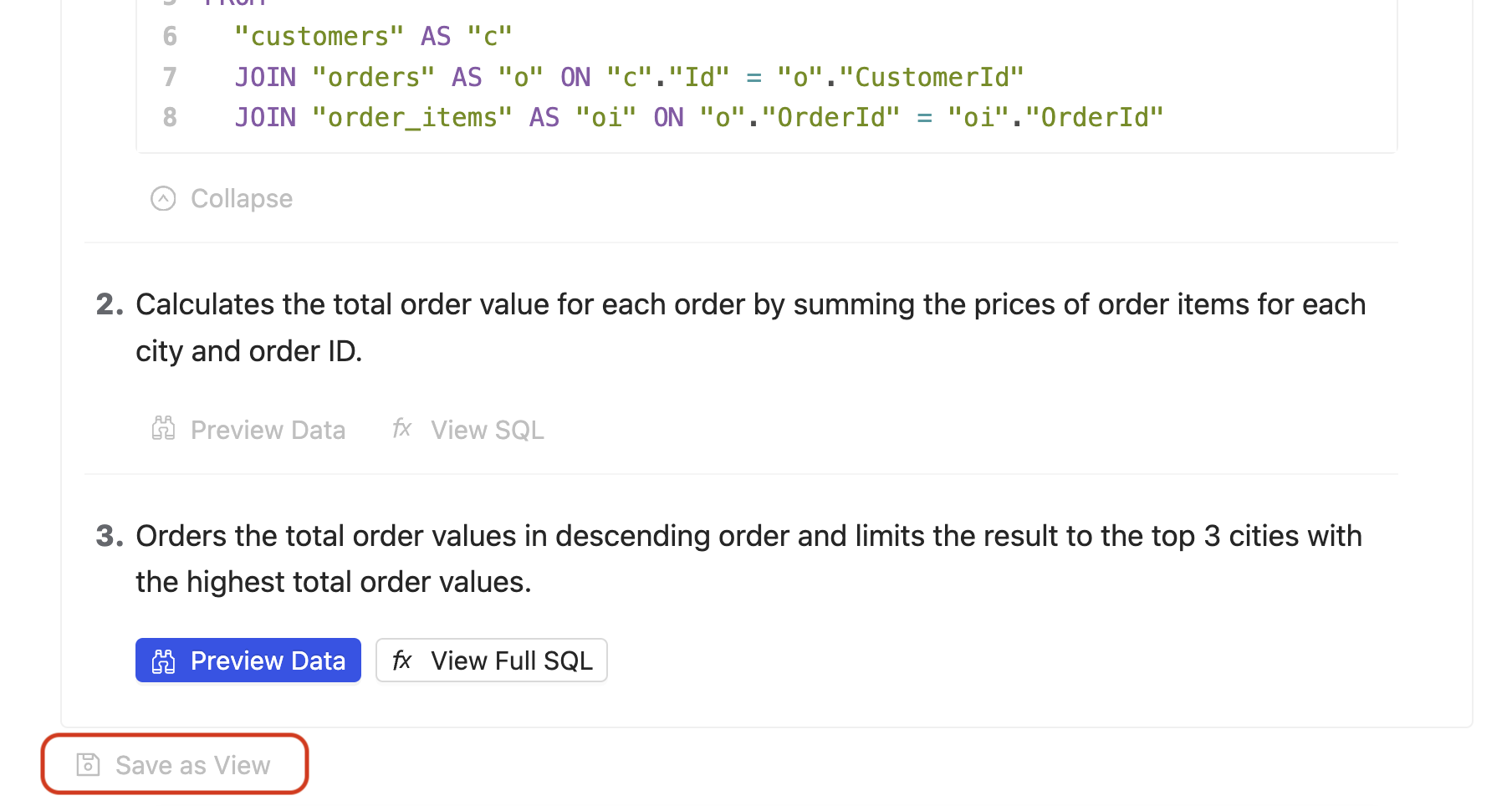Click the fx icon beside View SQL

402,428
